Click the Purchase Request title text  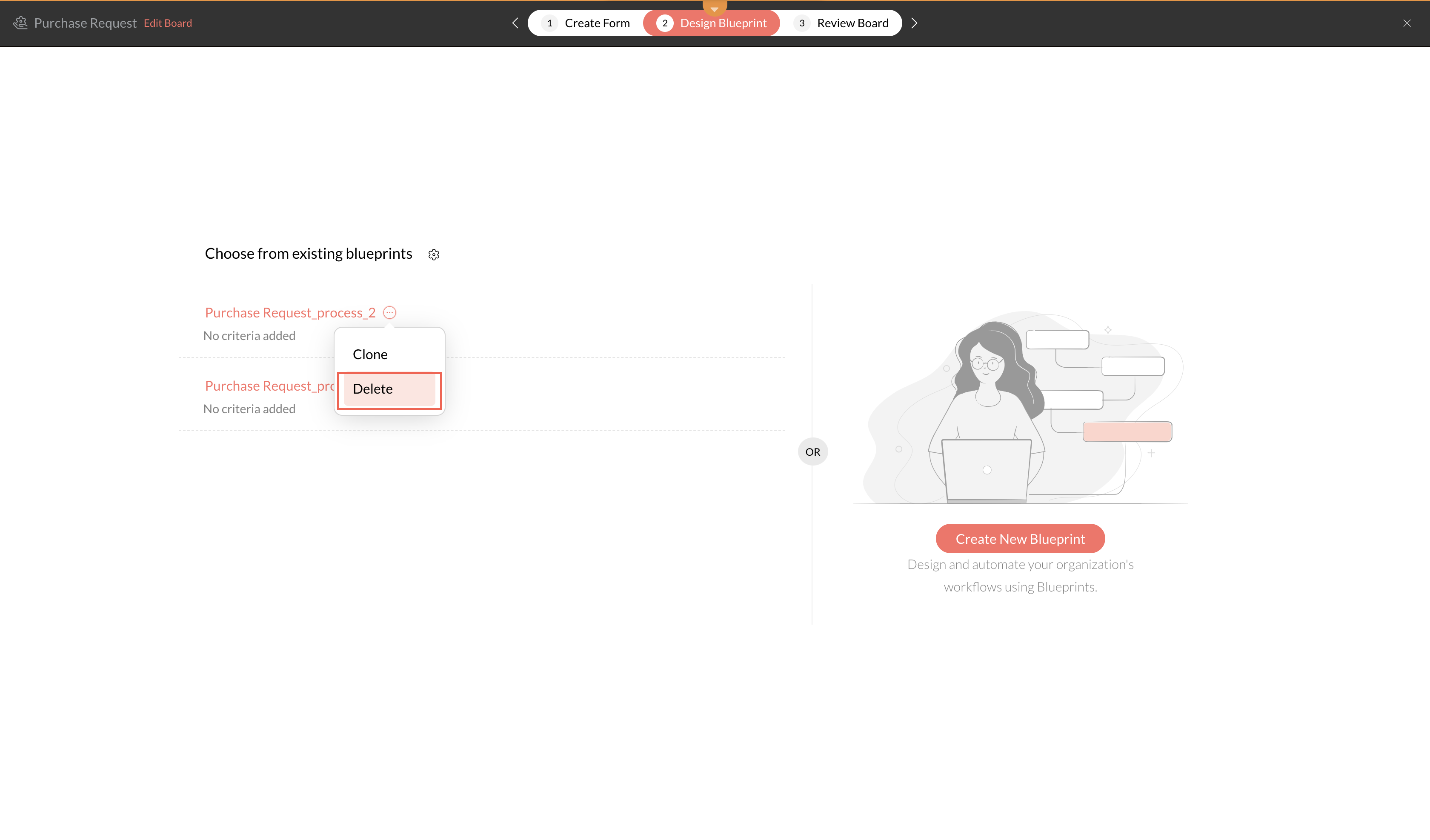85,23
